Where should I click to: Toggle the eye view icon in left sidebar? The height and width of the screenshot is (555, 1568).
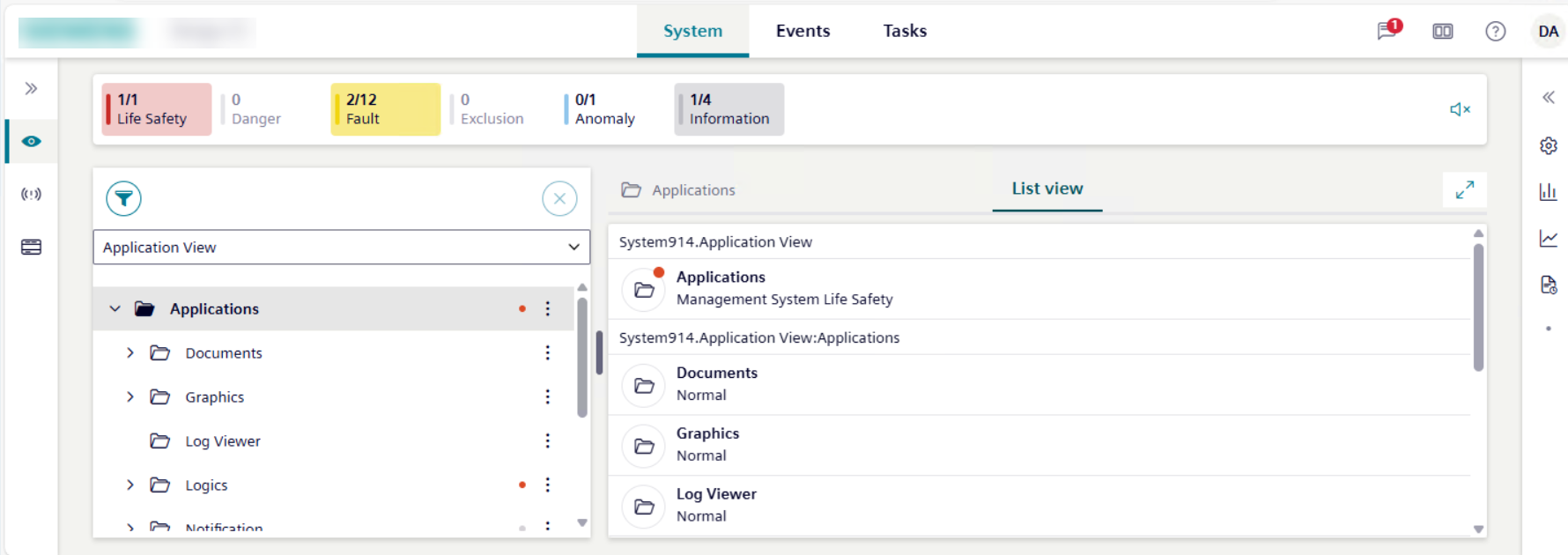click(31, 142)
